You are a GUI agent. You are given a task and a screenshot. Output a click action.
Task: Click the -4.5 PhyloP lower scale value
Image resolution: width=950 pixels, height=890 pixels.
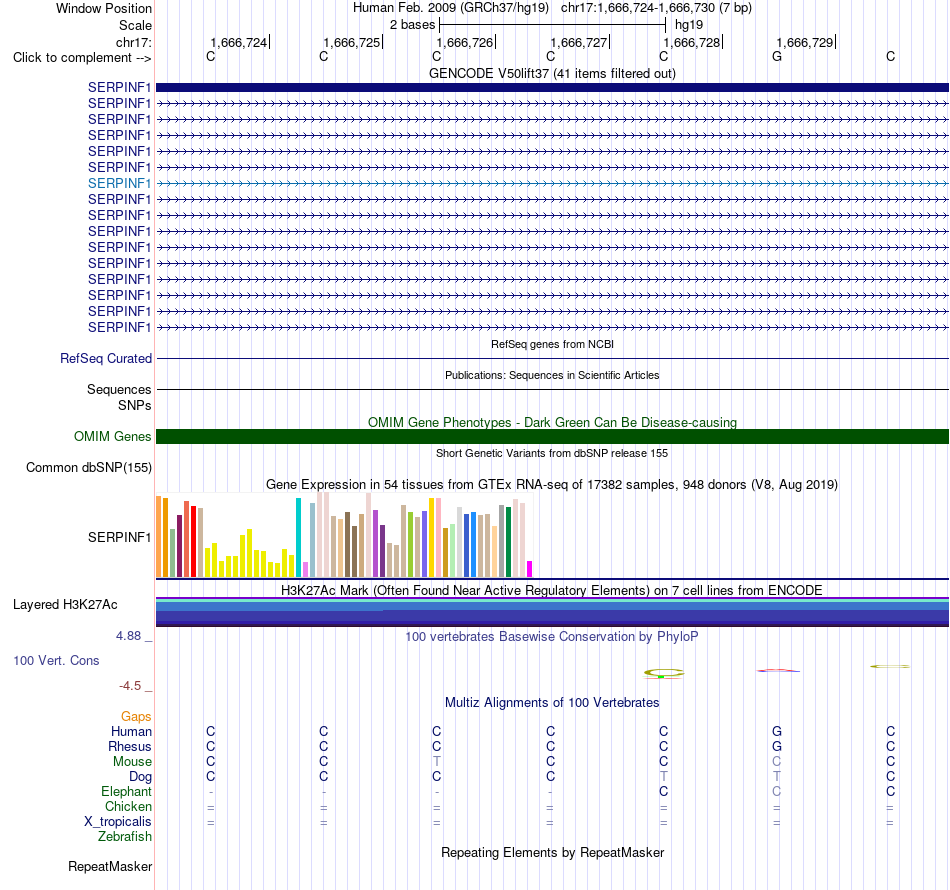(x=130, y=686)
